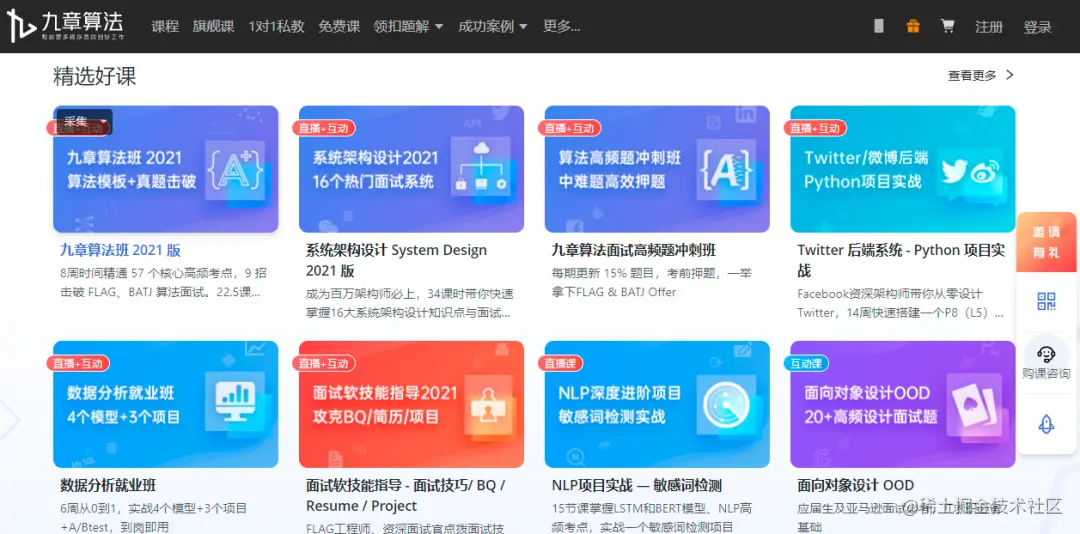Image resolution: width=1080 pixels, height=534 pixels.
Task: Click the 查看更多 link
Action: pos(972,76)
